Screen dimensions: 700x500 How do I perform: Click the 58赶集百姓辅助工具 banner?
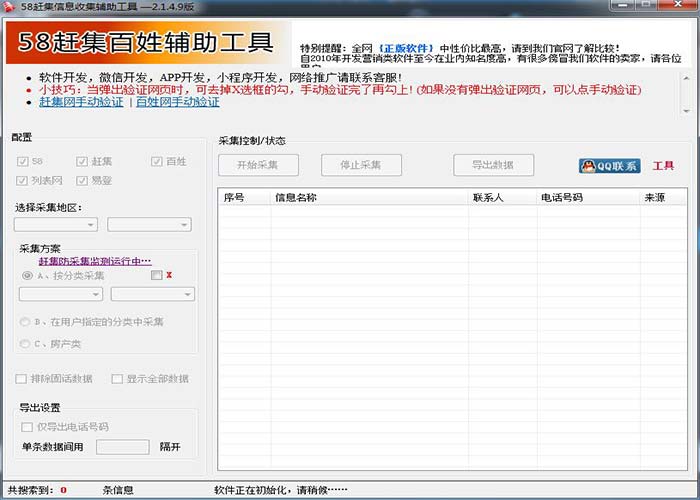click(x=147, y=43)
